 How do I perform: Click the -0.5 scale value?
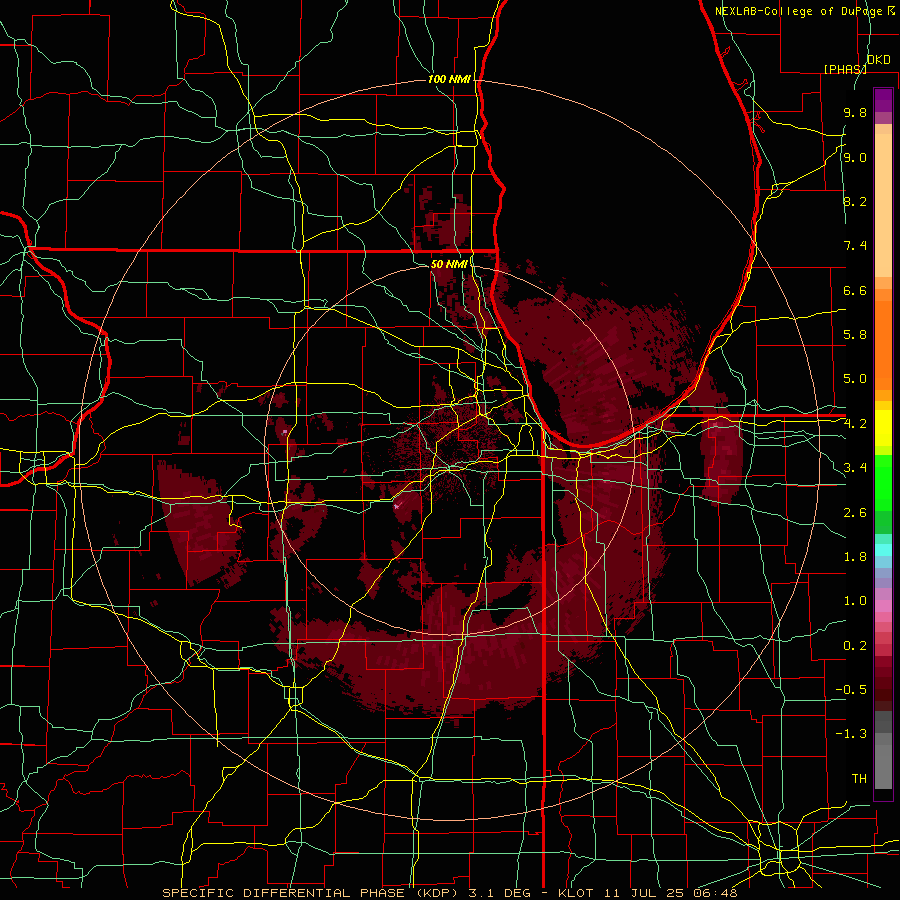pyautogui.click(x=851, y=689)
